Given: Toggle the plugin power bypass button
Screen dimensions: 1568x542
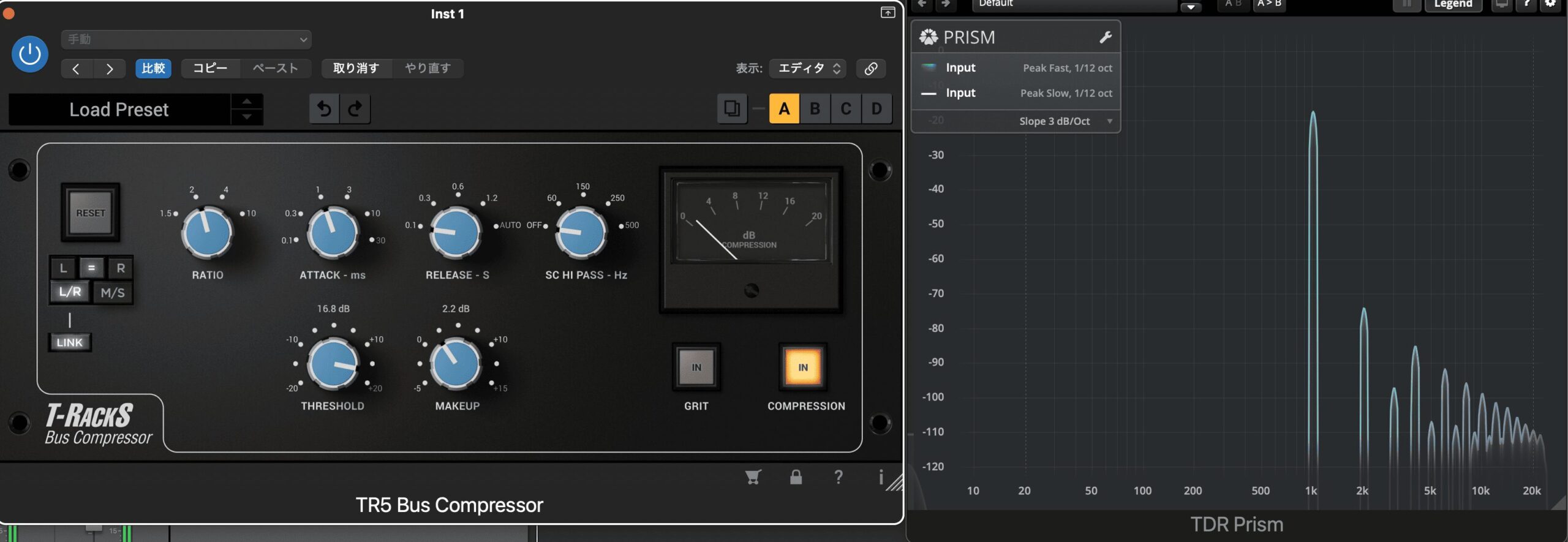Looking at the screenshot, I should 29,55.
